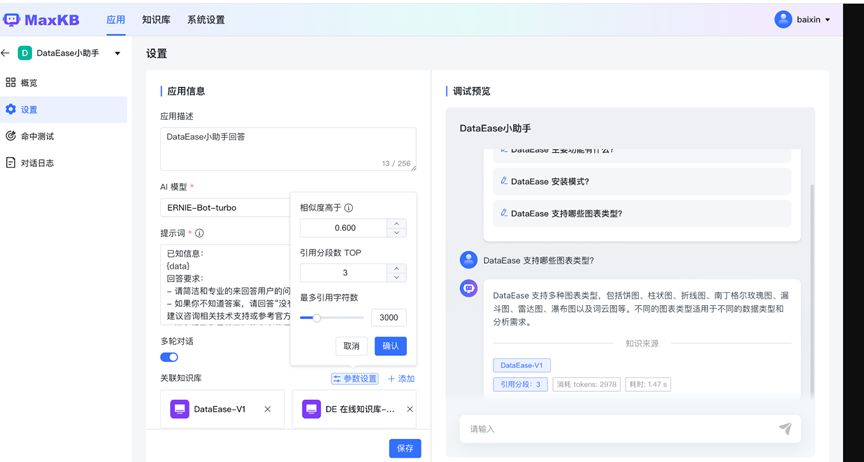Open the 应用 tab
The height and width of the screenshot is (462, 864).
click(116, 20)
